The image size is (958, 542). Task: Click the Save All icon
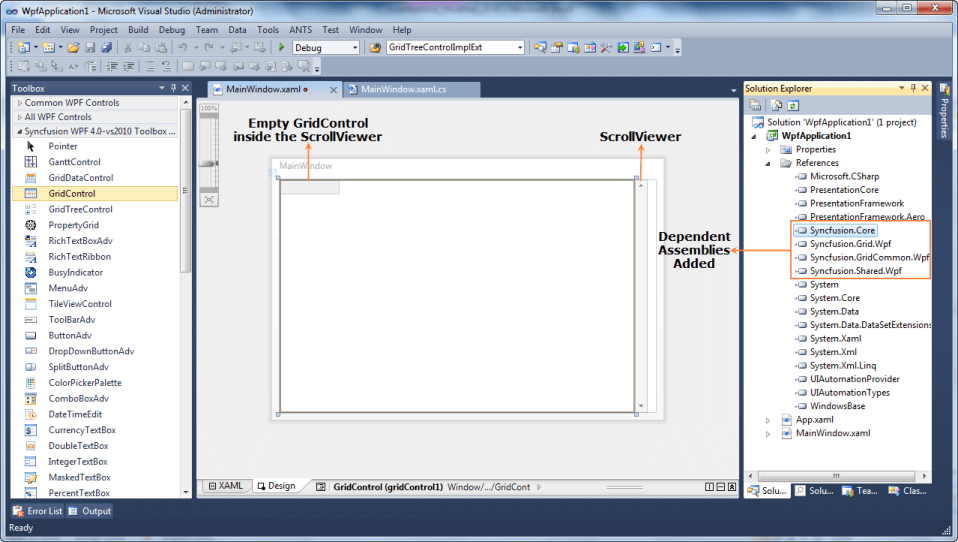(x=106, y=47)
